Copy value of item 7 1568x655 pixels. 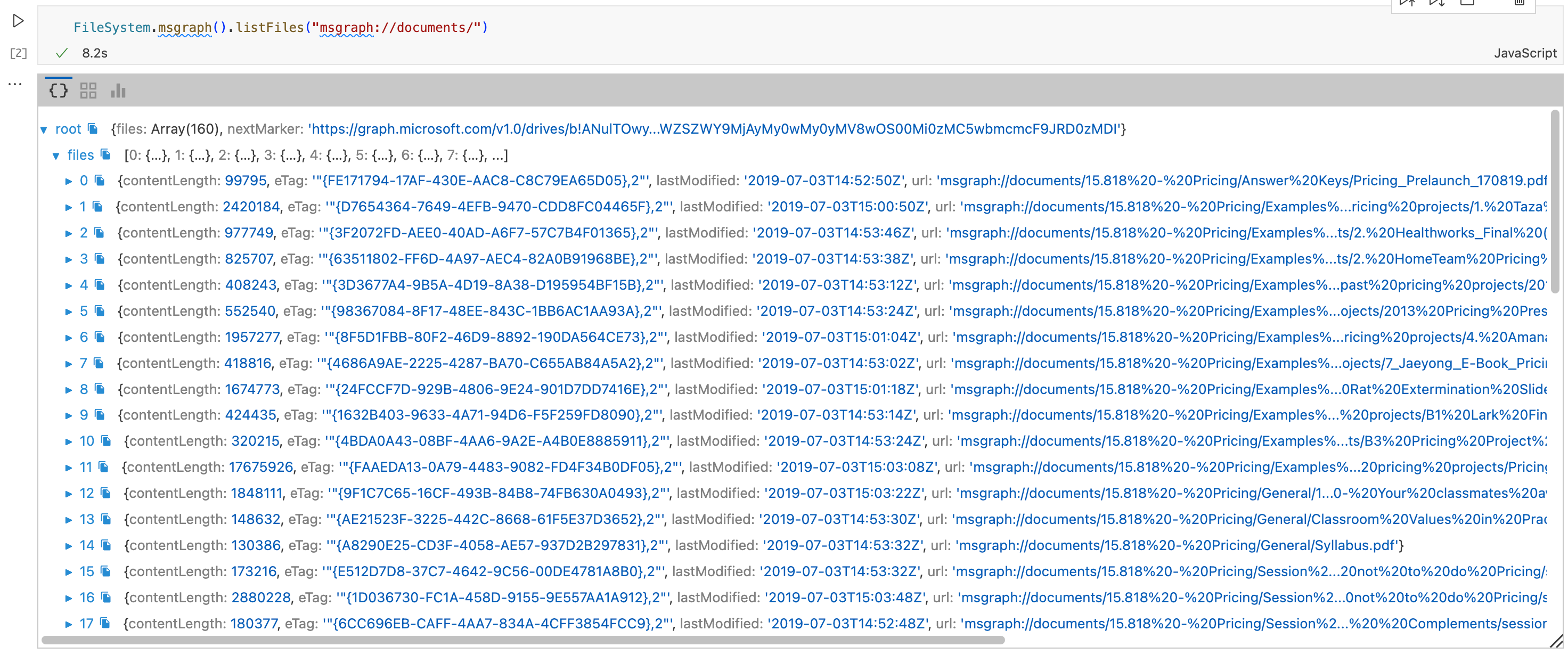click(99, 363)
